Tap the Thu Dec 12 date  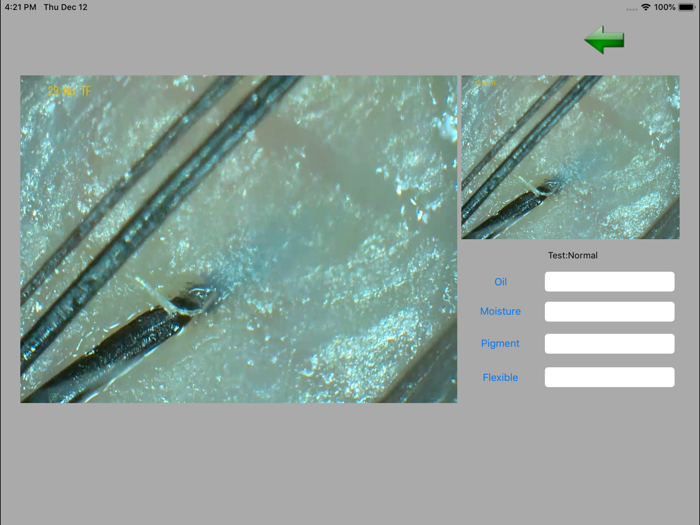tap(66, 7)
